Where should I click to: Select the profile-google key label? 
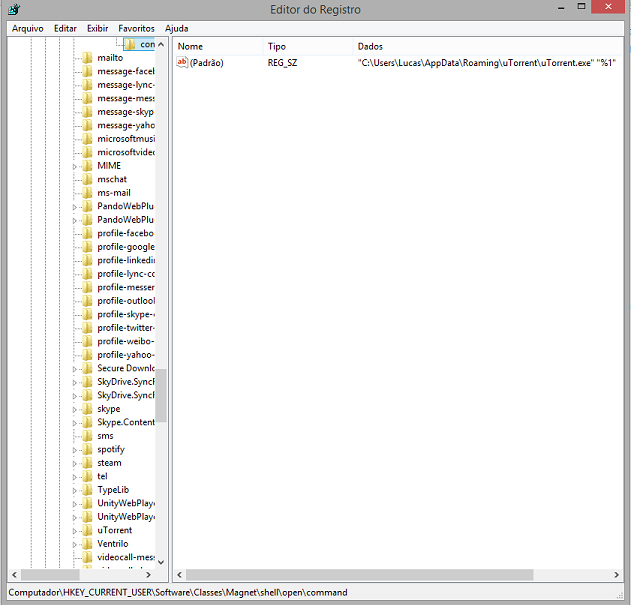[126, 247]
